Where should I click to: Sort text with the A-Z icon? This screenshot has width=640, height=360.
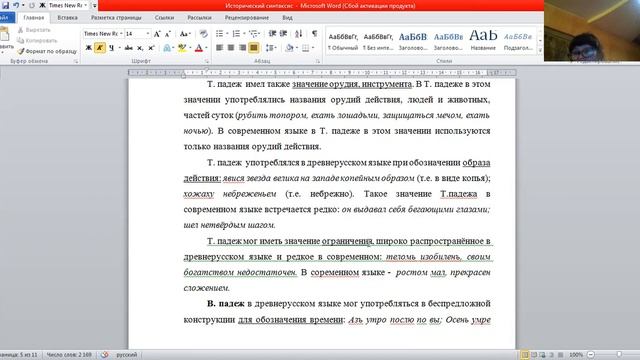[299, 33]
